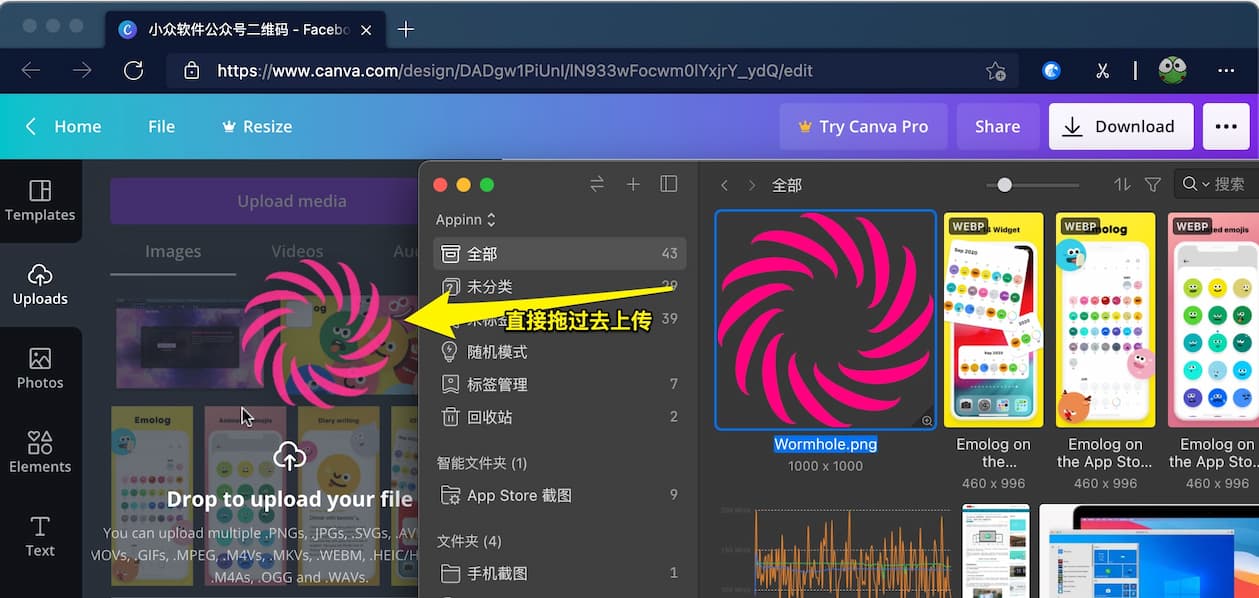Expand the Appinn library switcher
1259x598 pixels.
click(x=465, y=219)
